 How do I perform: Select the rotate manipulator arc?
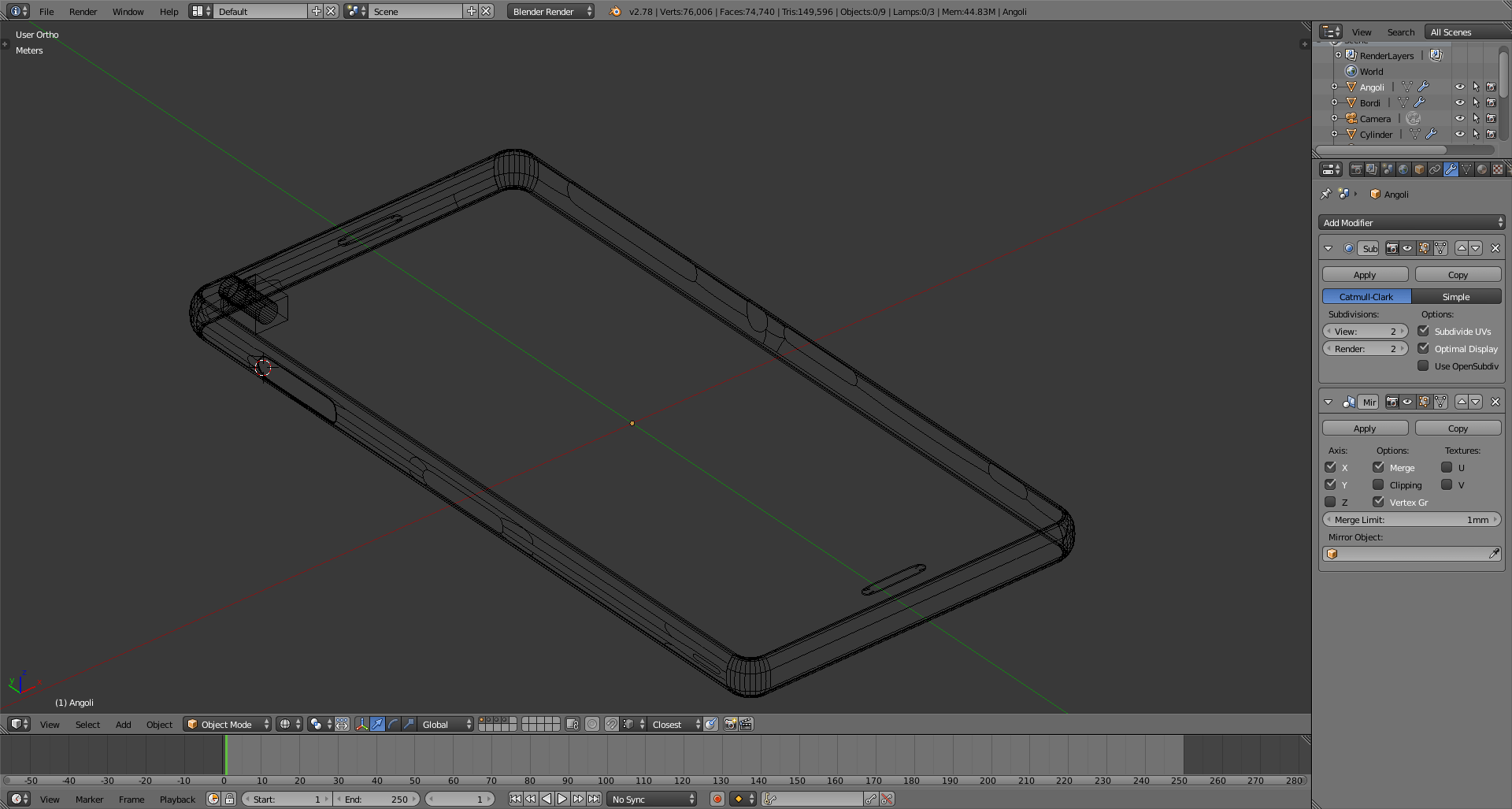[x=393, y=724]
